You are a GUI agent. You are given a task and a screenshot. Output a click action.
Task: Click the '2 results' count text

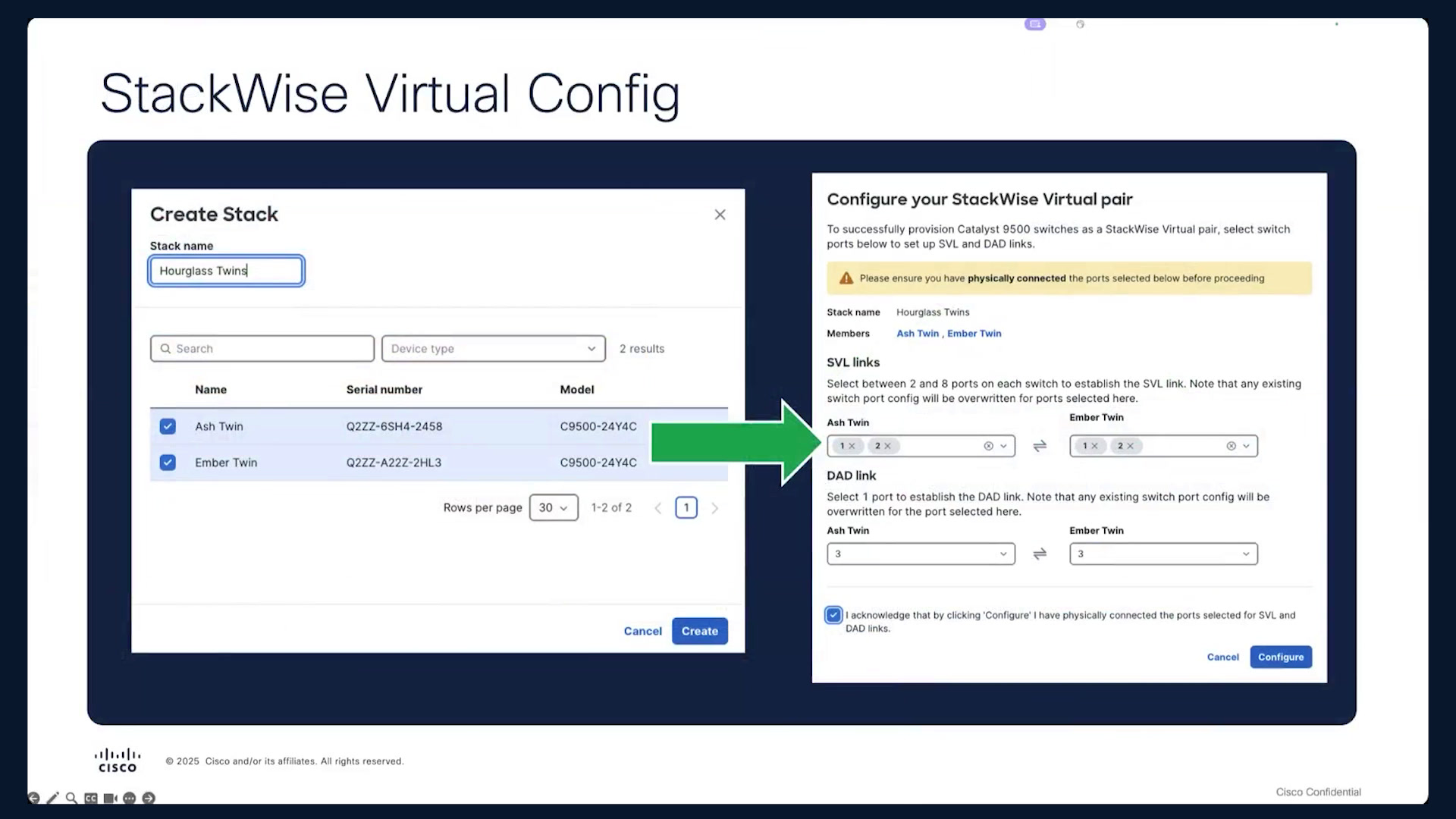(642, 349)
